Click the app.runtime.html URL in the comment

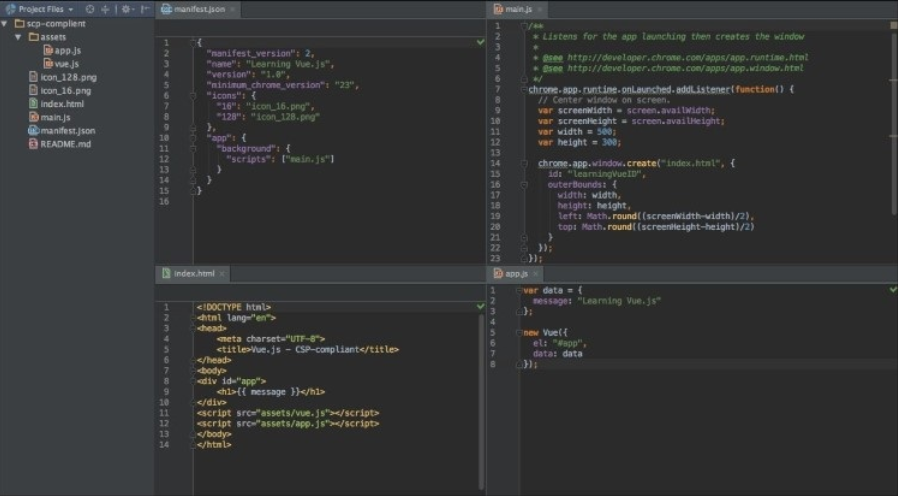point(688,58)
